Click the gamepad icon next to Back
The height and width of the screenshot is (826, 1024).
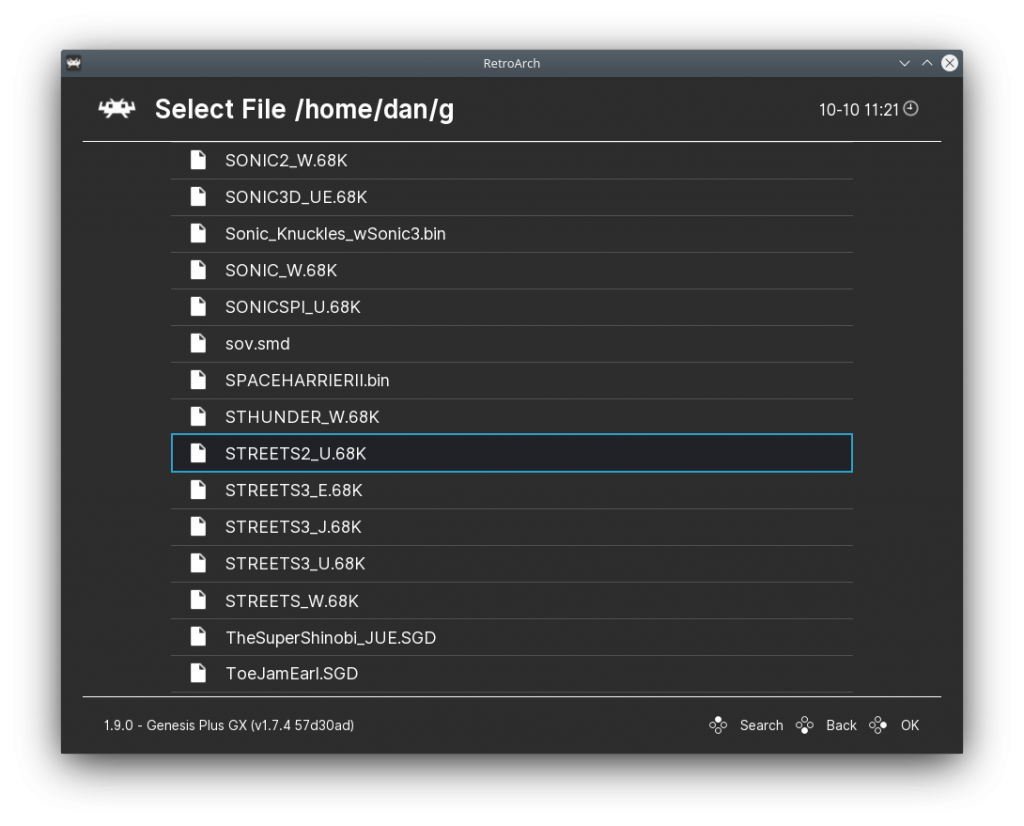[805, 725]
